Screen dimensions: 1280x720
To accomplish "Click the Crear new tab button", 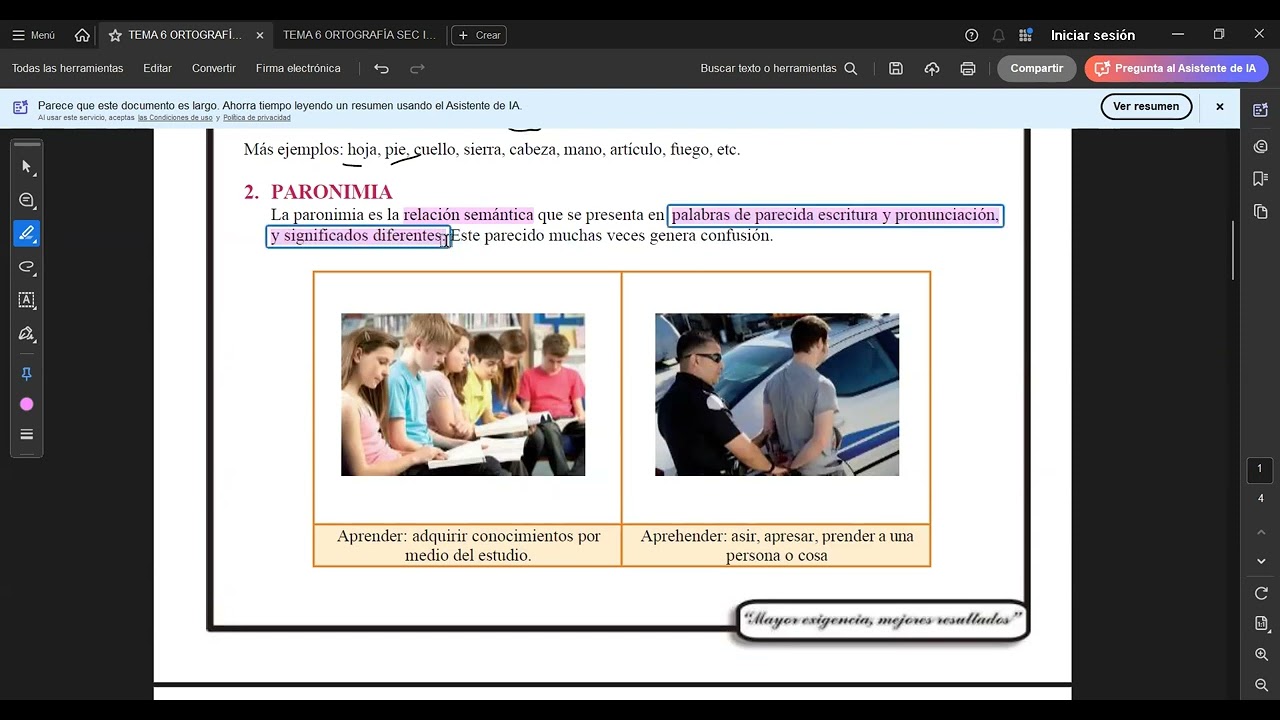I will pyautogui.click(x=479, y=35).
